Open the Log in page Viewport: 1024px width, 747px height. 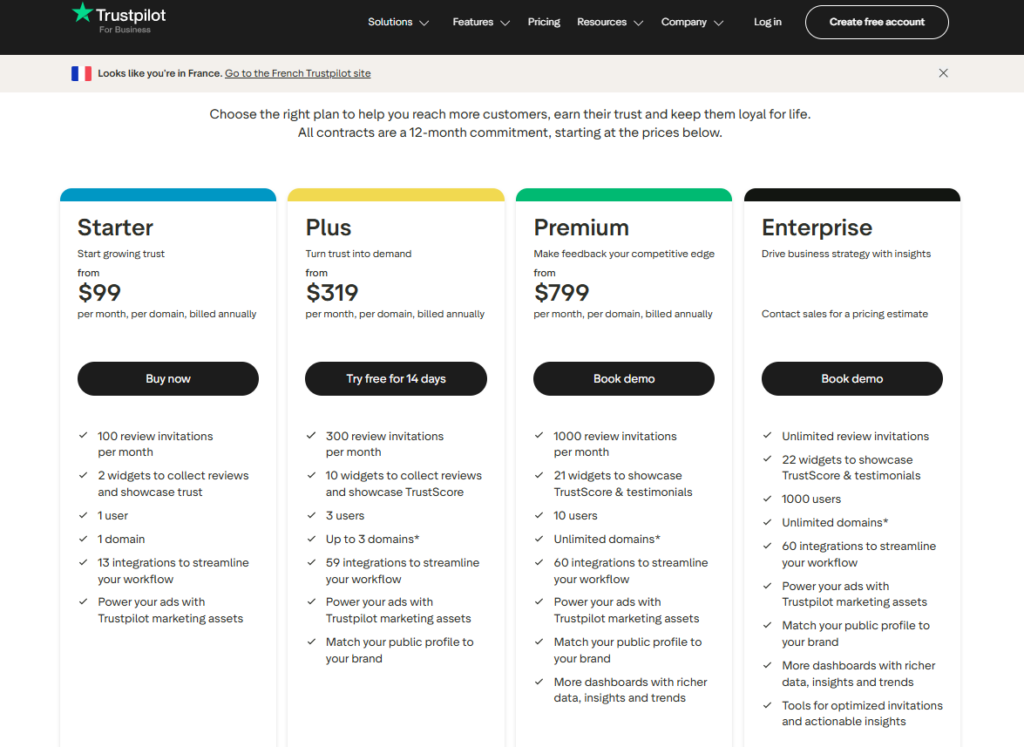pyautogui.click(x=767, y=22)
